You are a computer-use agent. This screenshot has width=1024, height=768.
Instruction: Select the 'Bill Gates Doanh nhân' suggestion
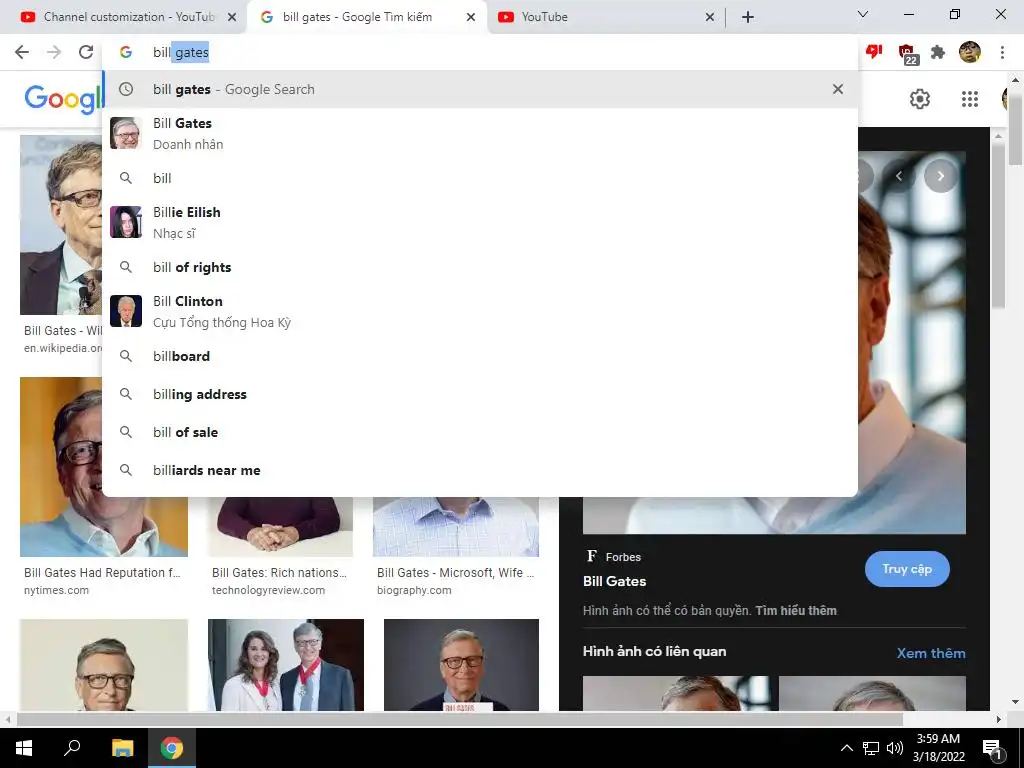[x=480, y=133]
